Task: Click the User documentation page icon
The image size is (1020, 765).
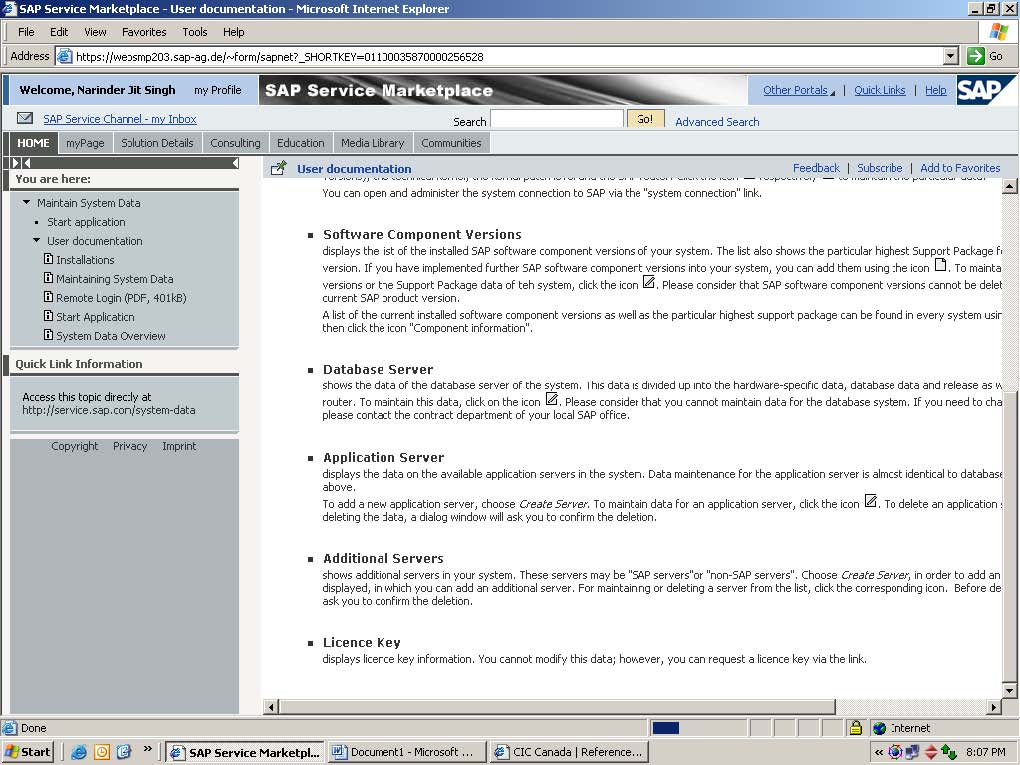Action: pyautogui.click(x=277, y=168)
